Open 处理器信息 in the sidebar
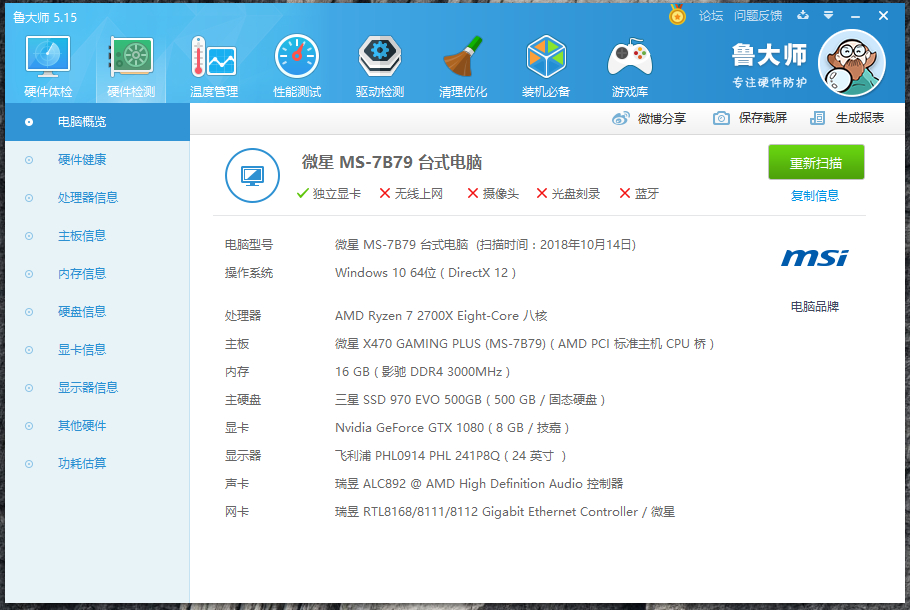The image size is (910, 610). (98, 198)
